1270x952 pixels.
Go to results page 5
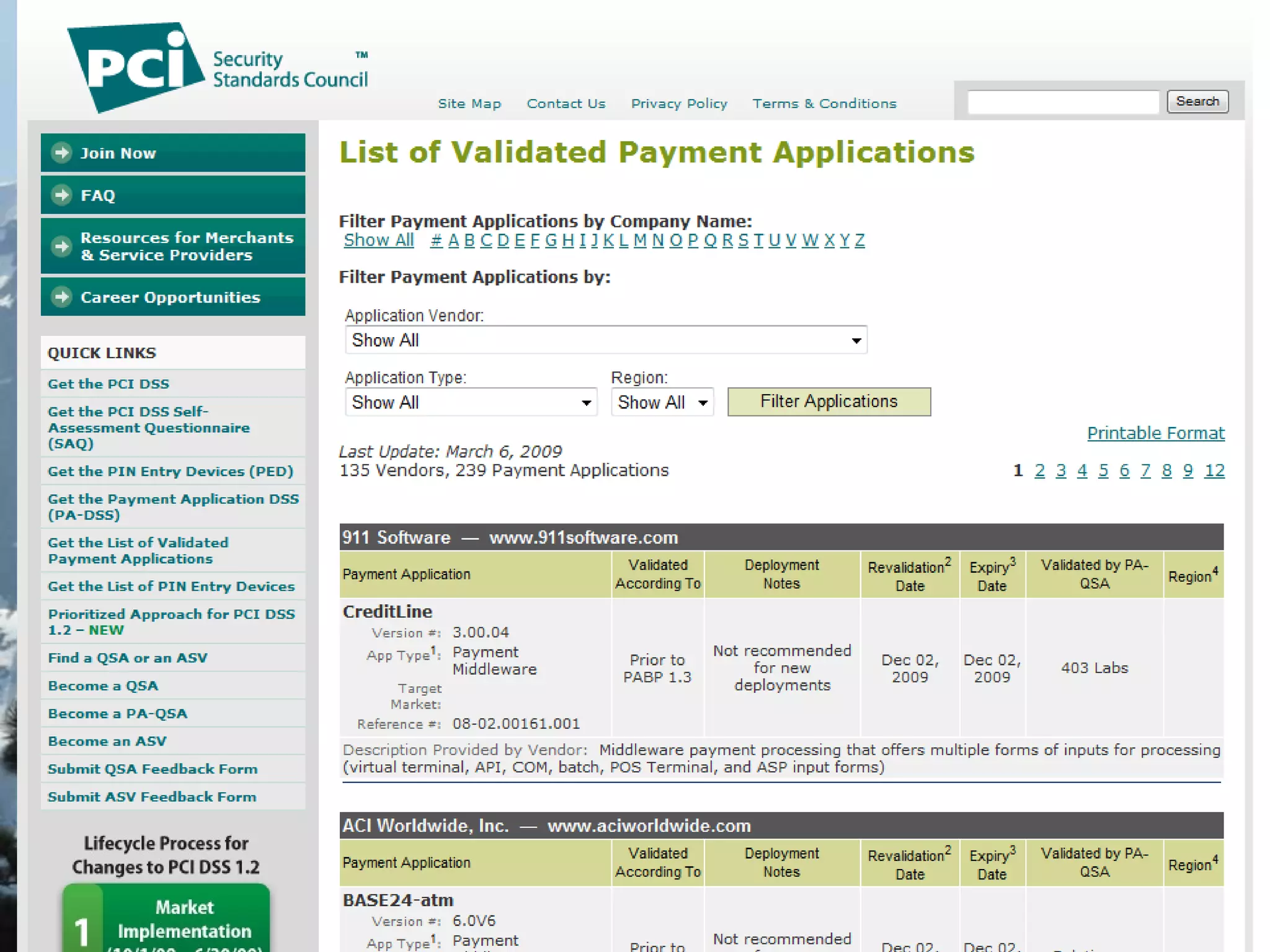coord(1103,471)
